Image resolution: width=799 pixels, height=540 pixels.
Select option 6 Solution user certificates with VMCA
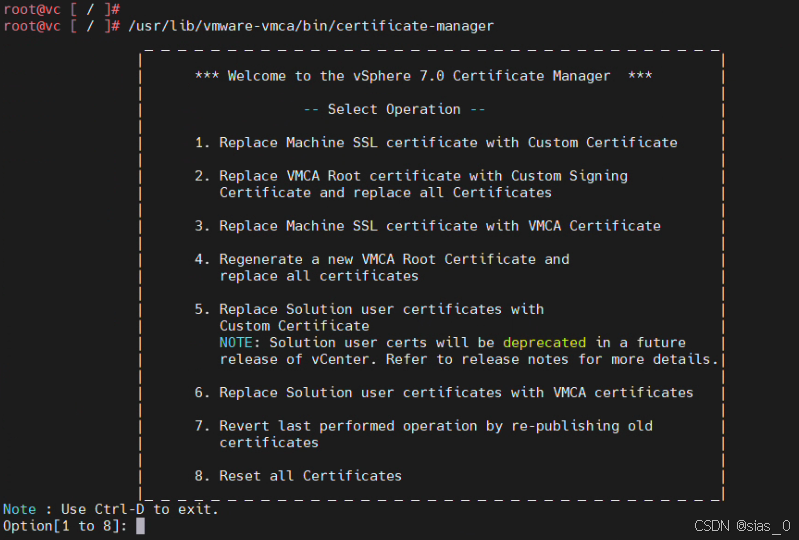tap(444, 393)
